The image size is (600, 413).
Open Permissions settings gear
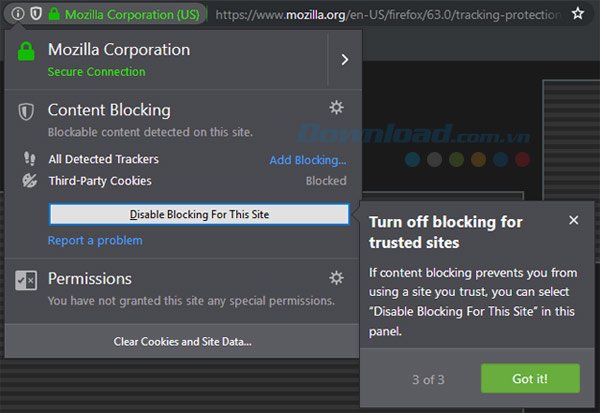[336, 277]
